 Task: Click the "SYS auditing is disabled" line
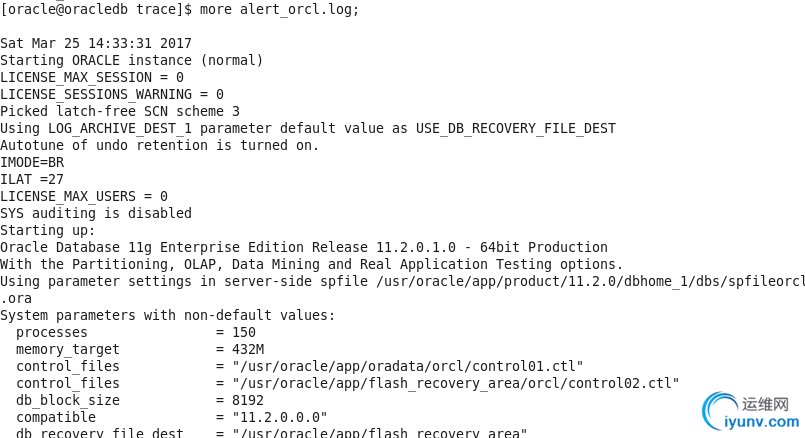coord(96,213)
